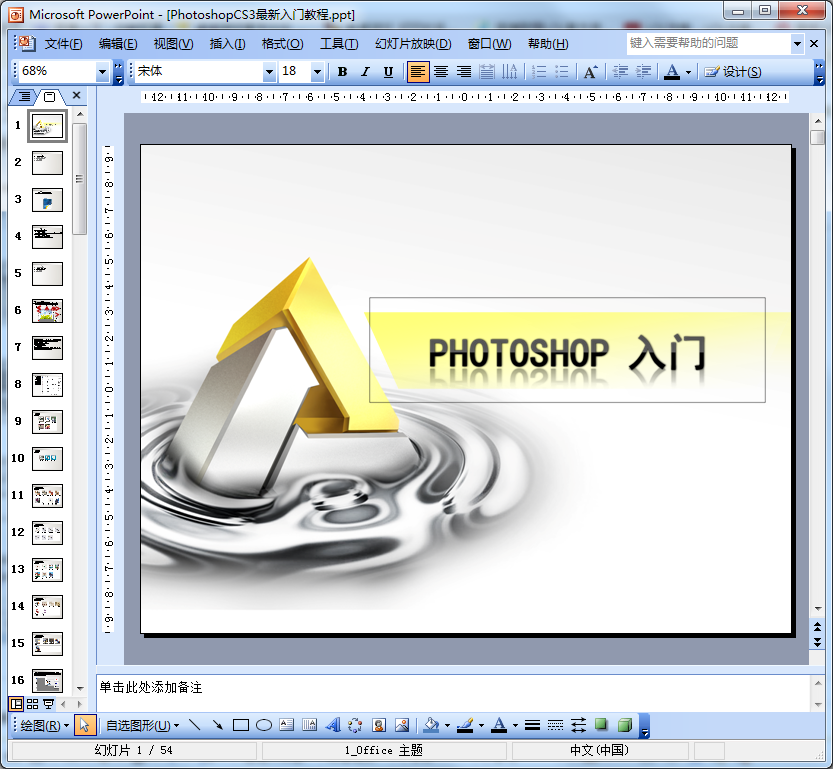Viewport: 833px width, 769px height.
Task: Select slide 10 thumbnail
Action: [47, 459]
